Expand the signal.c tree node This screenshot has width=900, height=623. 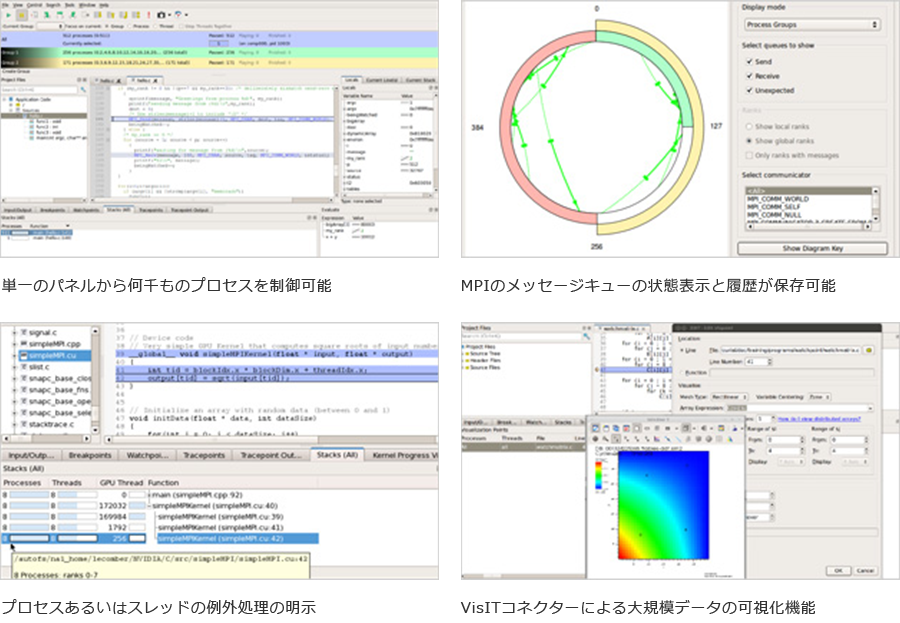[x=14, y=332]
